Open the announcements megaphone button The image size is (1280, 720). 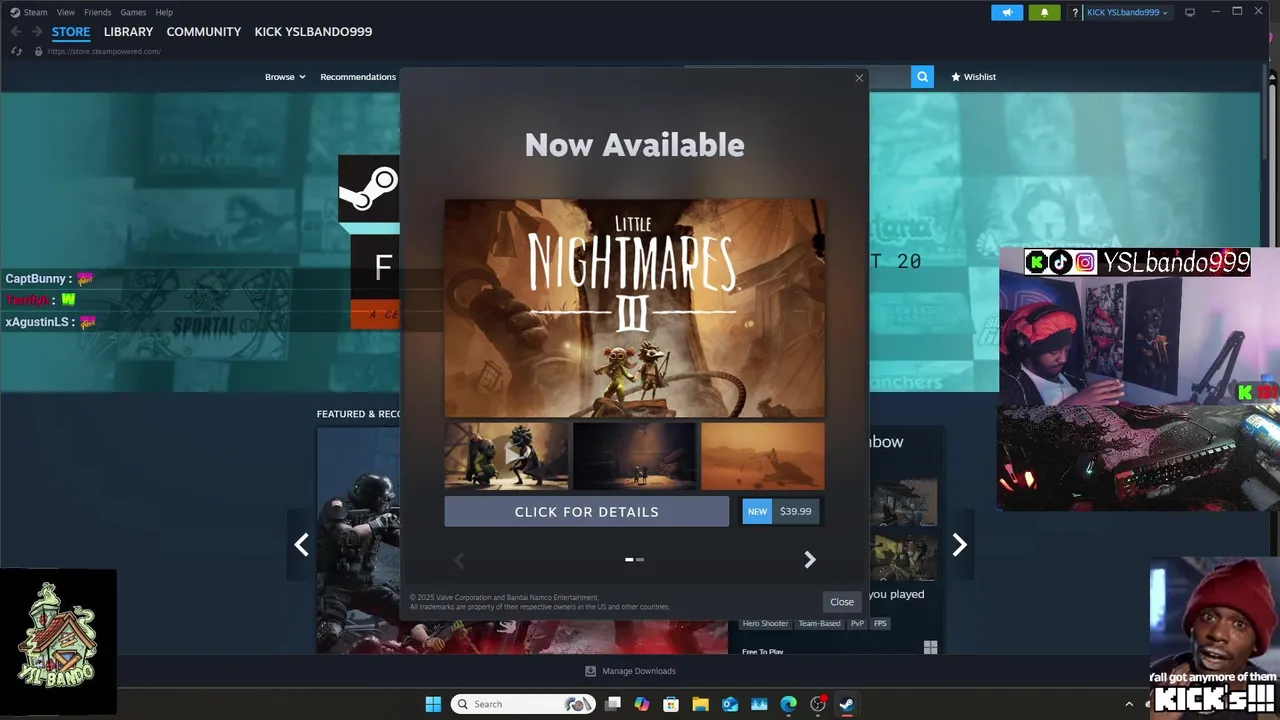pos(1007,12)
